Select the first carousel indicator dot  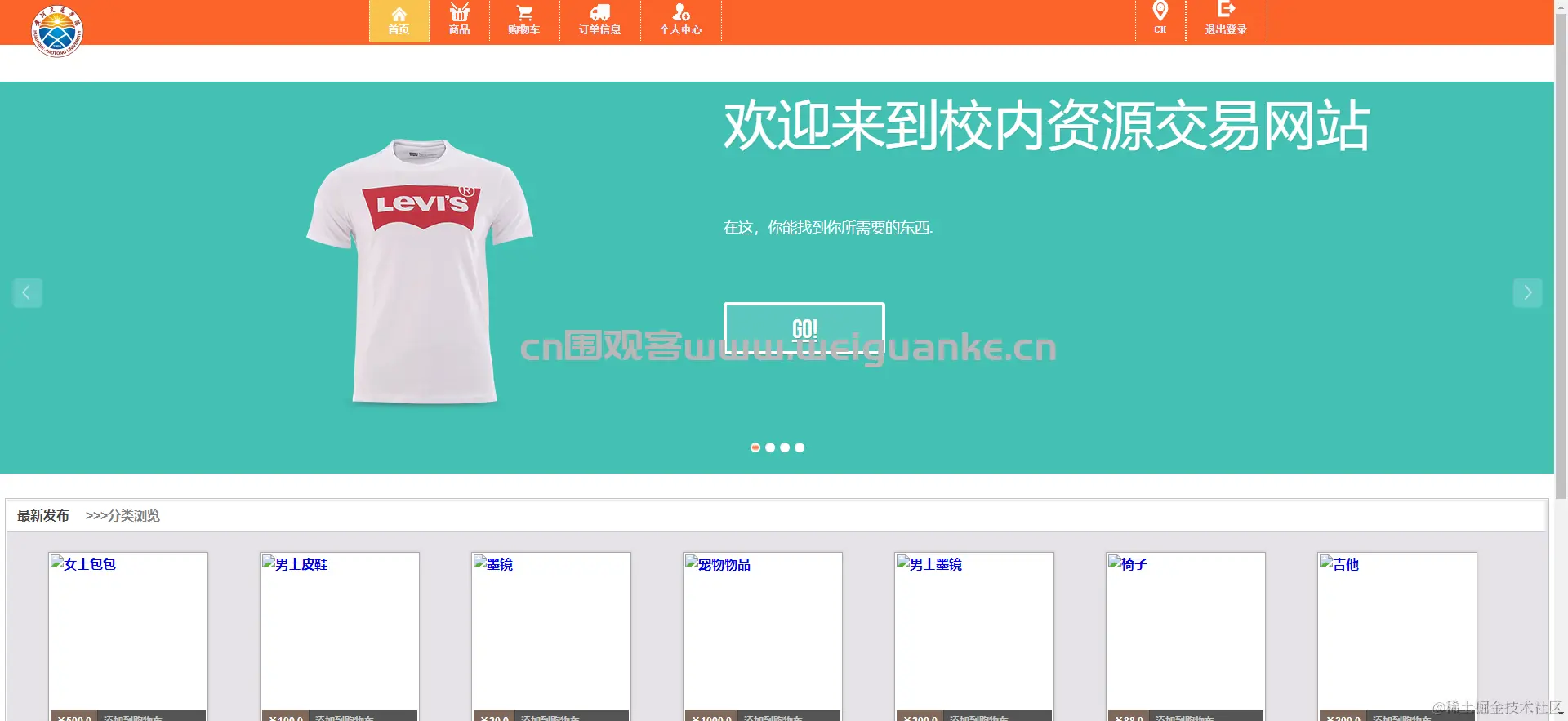pos(755,447)
